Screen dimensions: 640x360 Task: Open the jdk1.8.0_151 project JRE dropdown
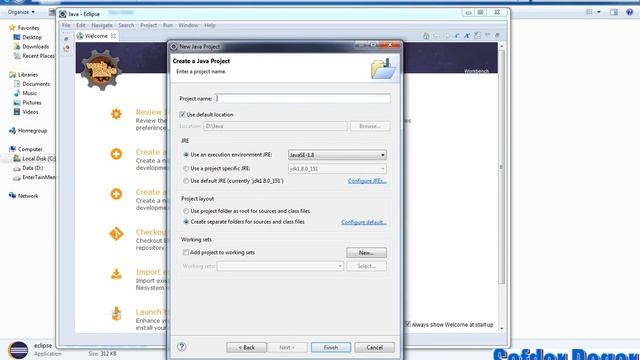tap(337, 169)
